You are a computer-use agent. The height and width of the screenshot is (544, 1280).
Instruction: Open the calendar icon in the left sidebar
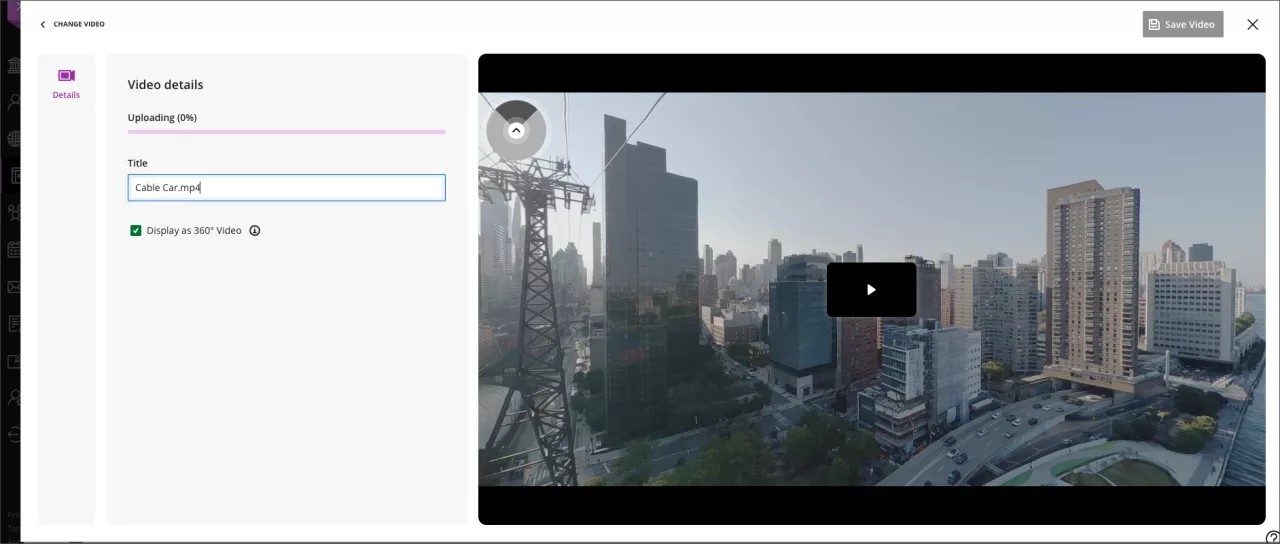pos(14,249)
